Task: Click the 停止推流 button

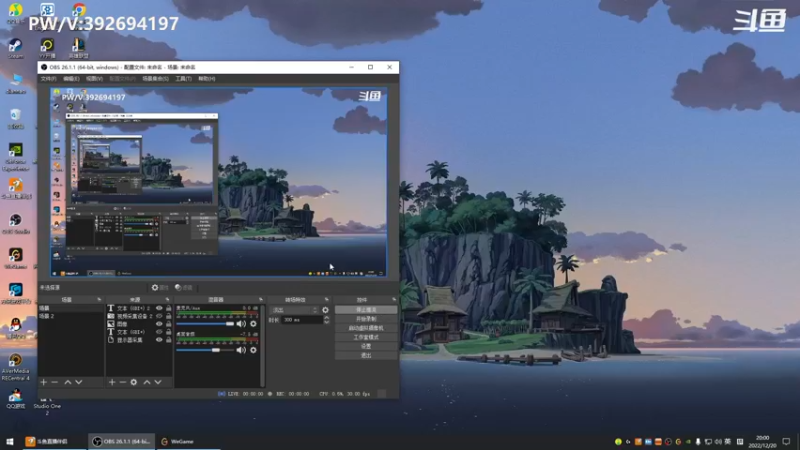Action: pyautogui.click(x=366, y=310)
